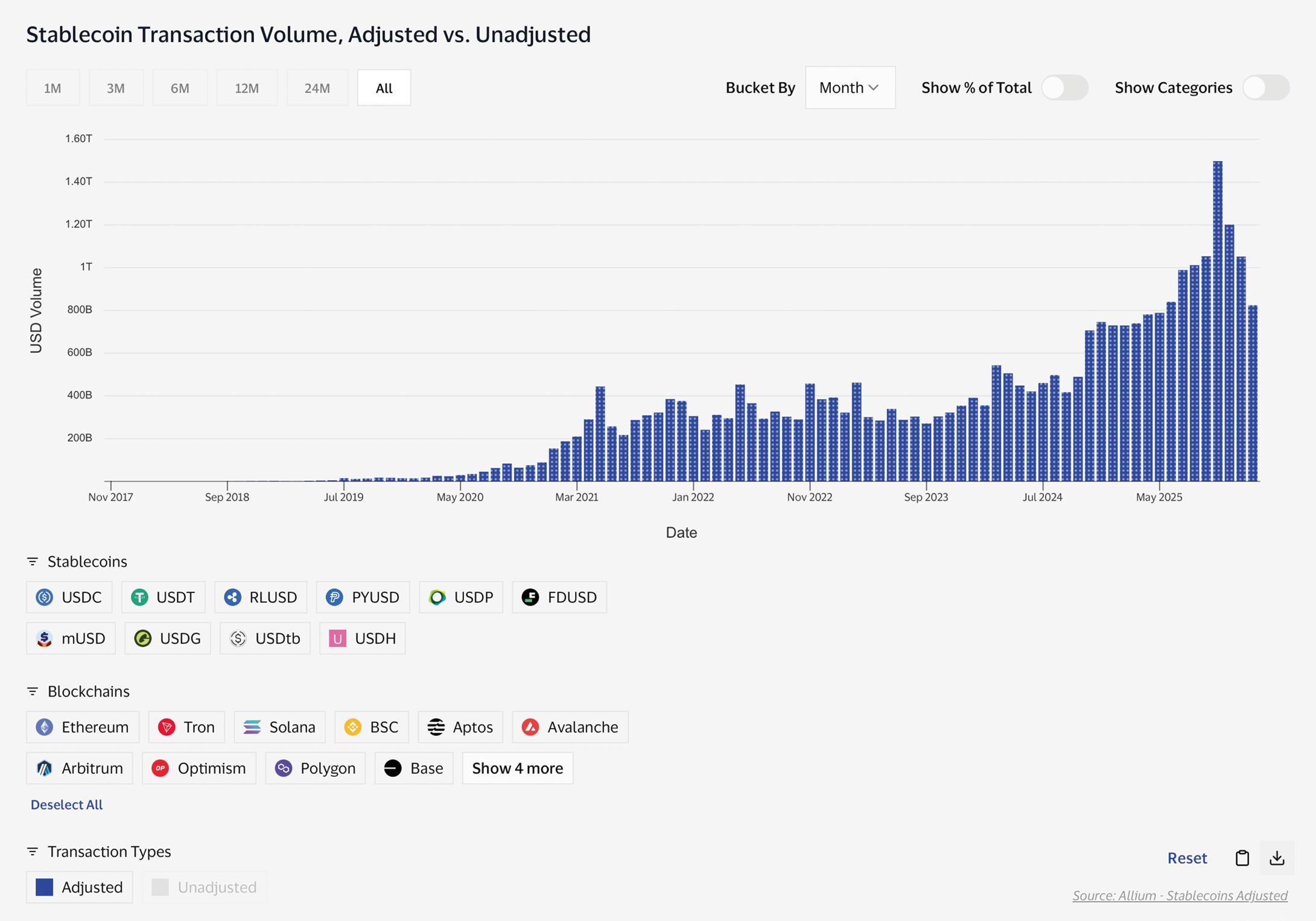Click the Tron blockchain logo icon

(x=167, y=727)
